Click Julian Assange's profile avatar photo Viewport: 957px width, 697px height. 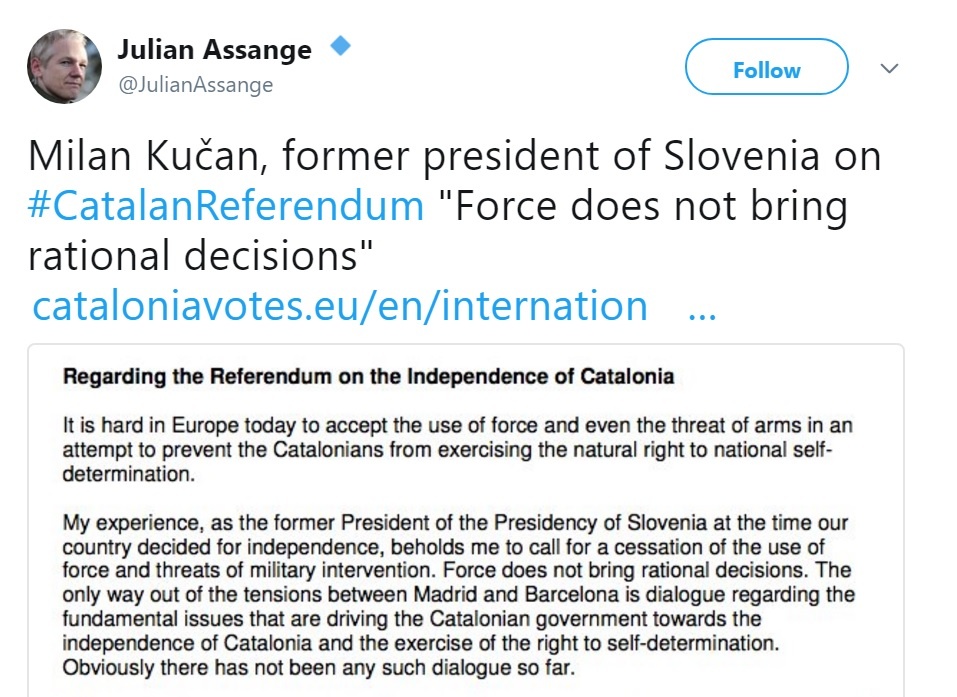pos(64,66)
